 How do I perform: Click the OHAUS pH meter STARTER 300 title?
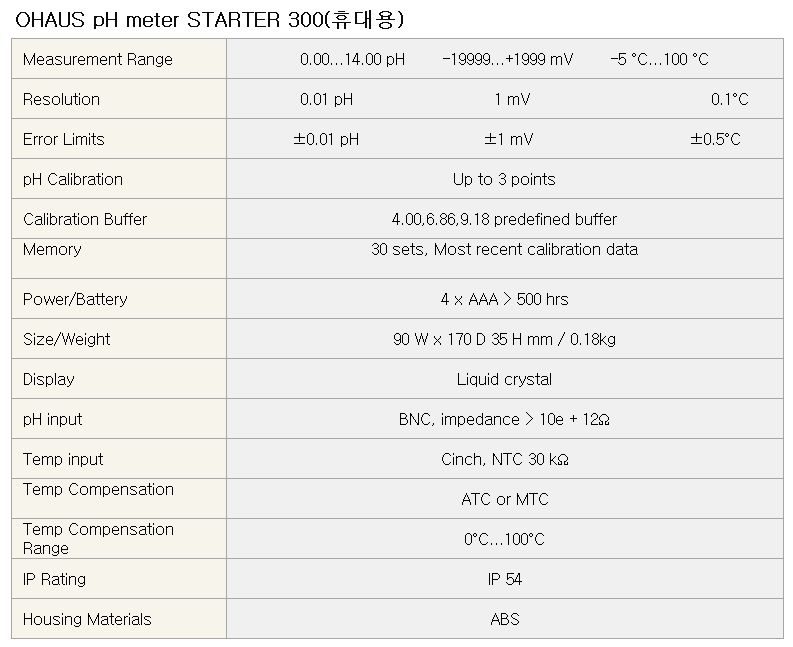[209, 20]
